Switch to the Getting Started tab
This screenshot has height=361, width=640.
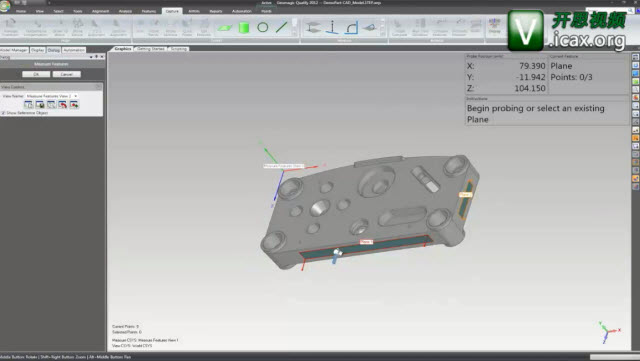pos(151,49)
